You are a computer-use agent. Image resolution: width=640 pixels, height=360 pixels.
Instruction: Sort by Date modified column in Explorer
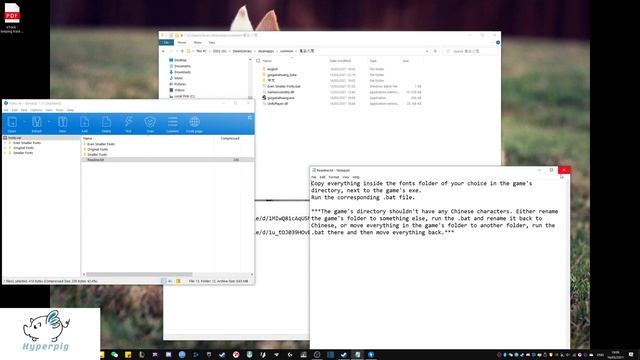click(x=340, y=61)
